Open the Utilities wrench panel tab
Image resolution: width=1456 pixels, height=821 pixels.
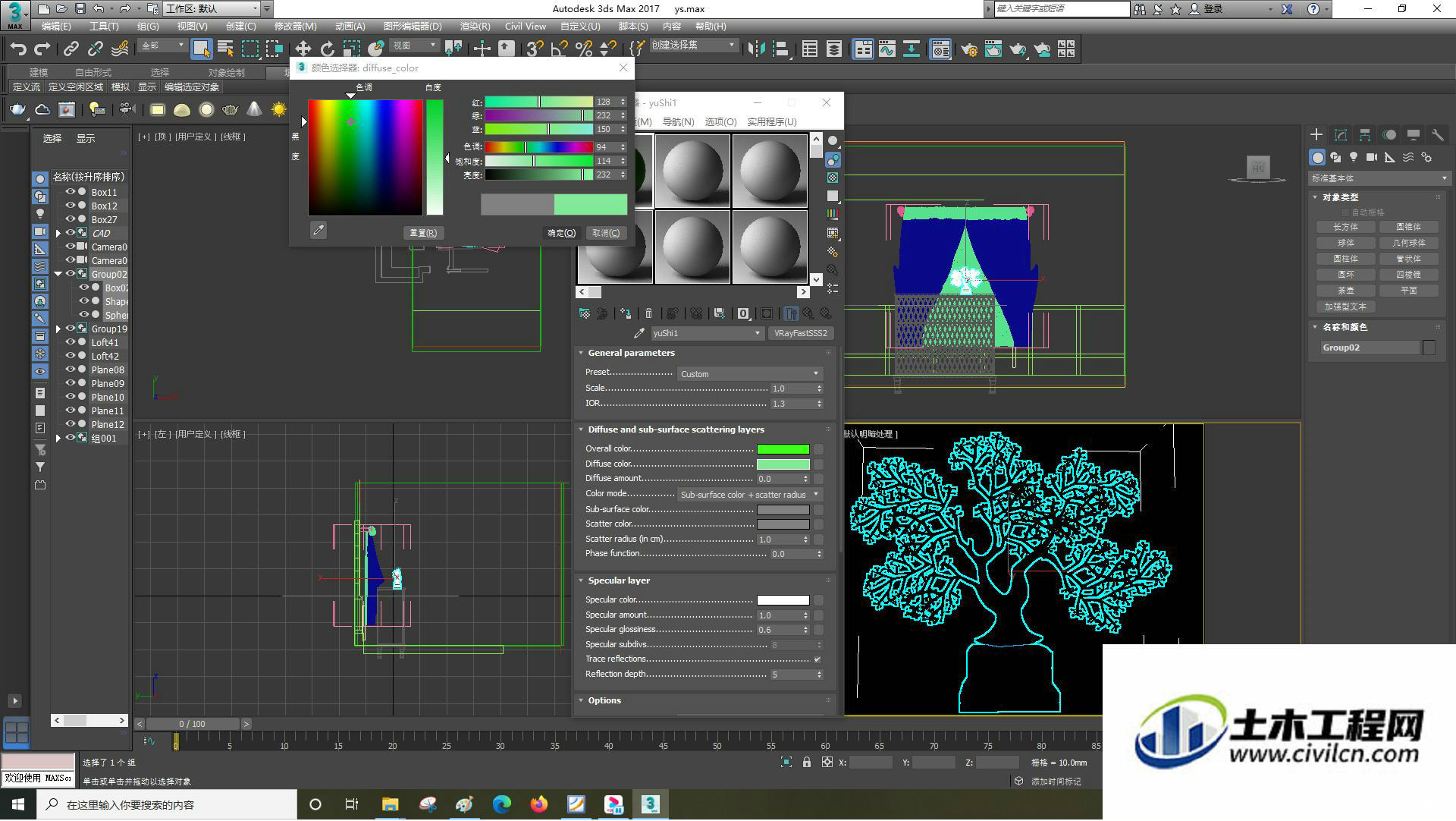[1437, 134]
